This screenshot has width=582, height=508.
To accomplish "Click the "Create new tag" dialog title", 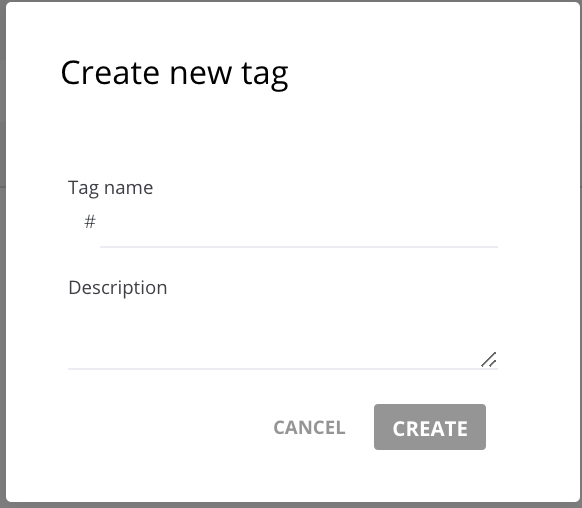I will (x=174, y=73).
